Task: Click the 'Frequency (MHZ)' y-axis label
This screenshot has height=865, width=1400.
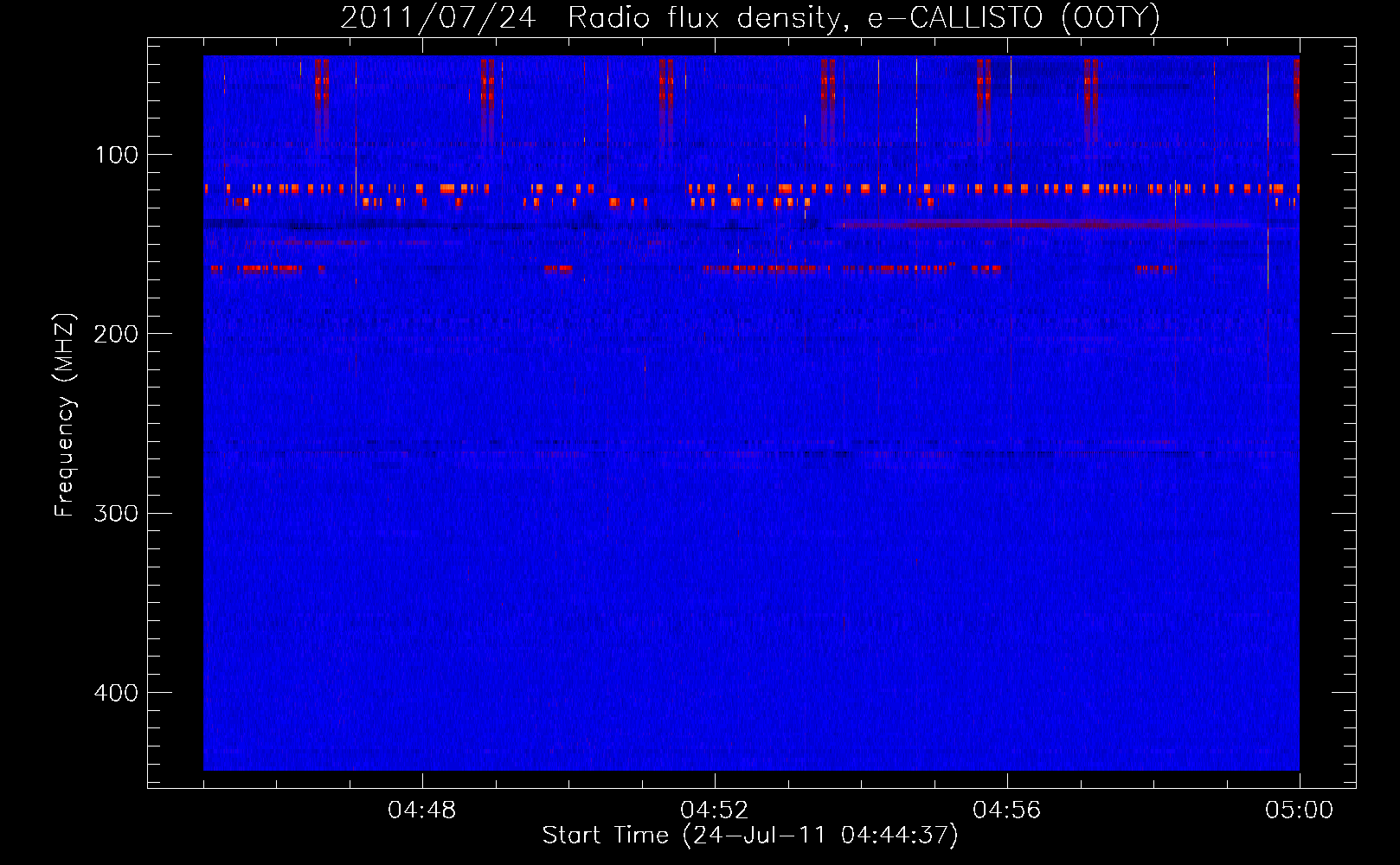Action: [65, 414]
